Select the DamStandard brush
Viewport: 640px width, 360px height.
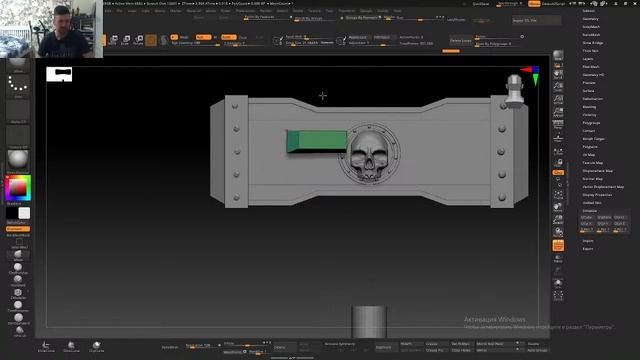tap(18, 319)
